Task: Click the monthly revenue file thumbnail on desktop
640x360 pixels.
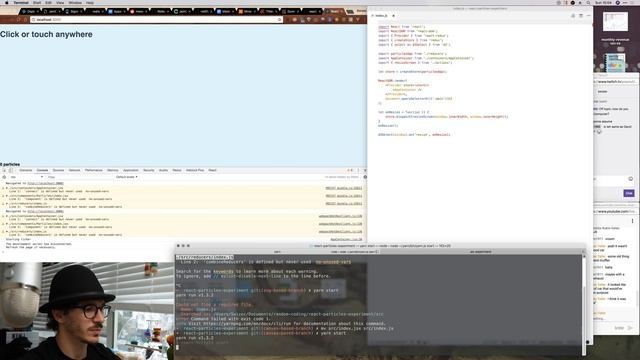Action: (615, 22)
